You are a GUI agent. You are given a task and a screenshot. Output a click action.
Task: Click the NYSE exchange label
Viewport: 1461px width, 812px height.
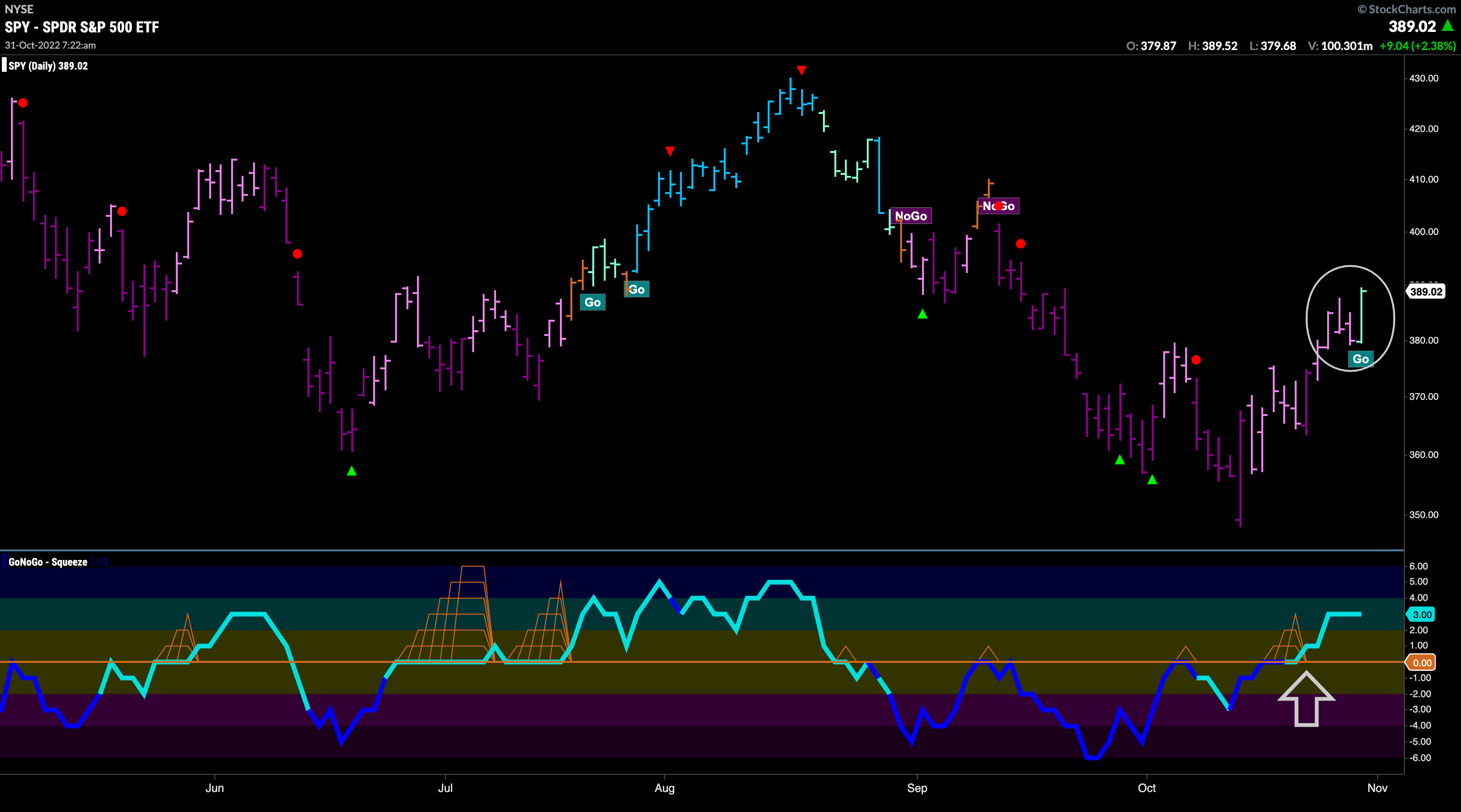tap(19, 9)
